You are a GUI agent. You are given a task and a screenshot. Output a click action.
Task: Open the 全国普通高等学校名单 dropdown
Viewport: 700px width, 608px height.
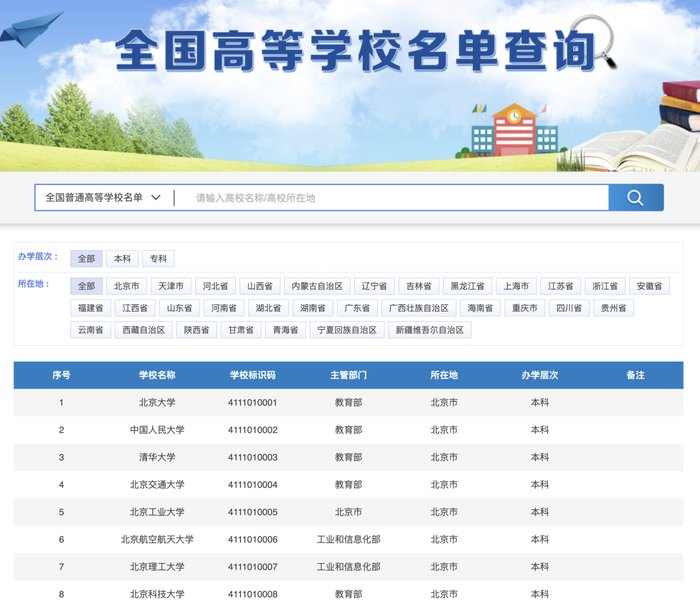point(103,198)
